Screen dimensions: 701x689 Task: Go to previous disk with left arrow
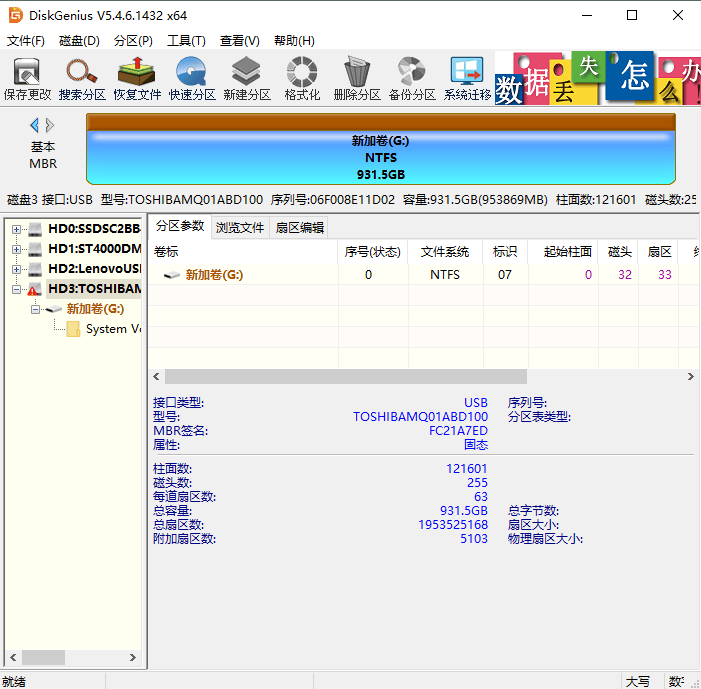[34, 125]
